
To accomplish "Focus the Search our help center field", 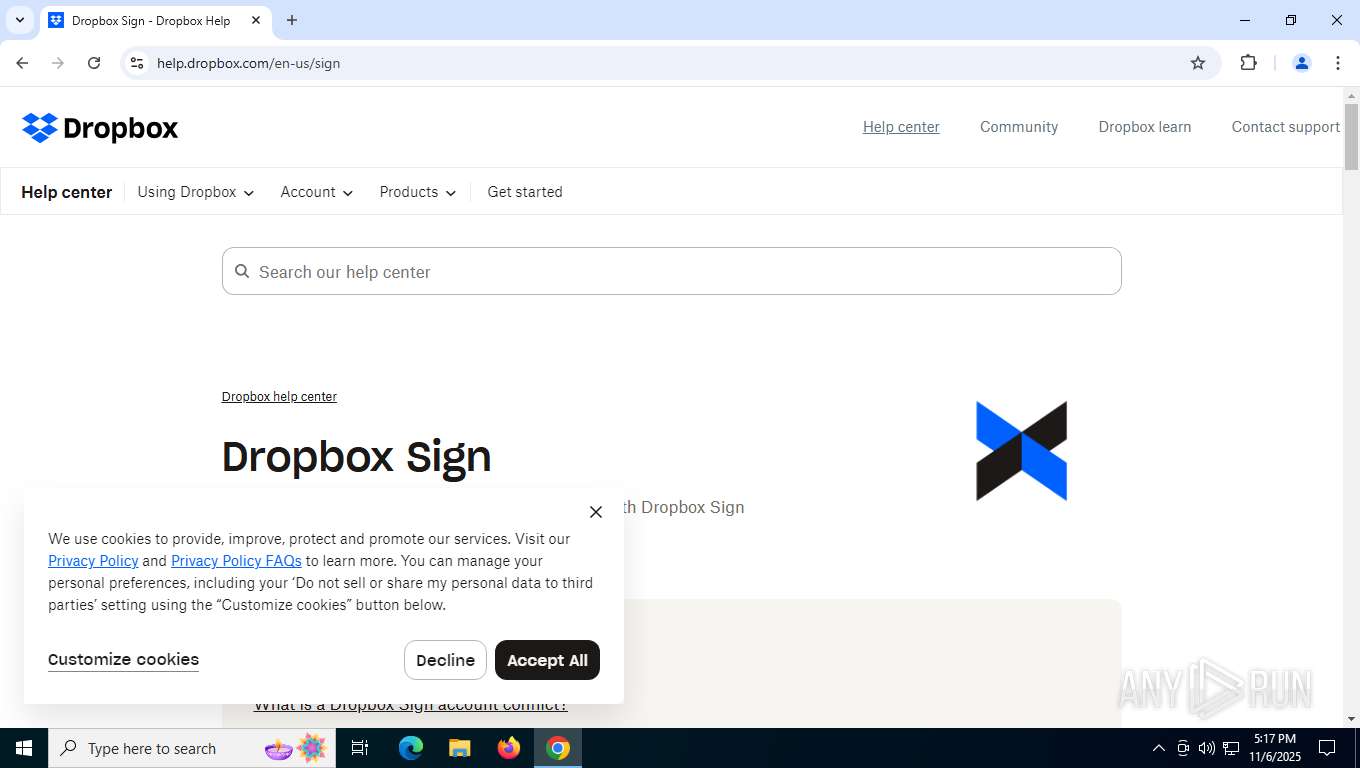I will tap(672, 271).
